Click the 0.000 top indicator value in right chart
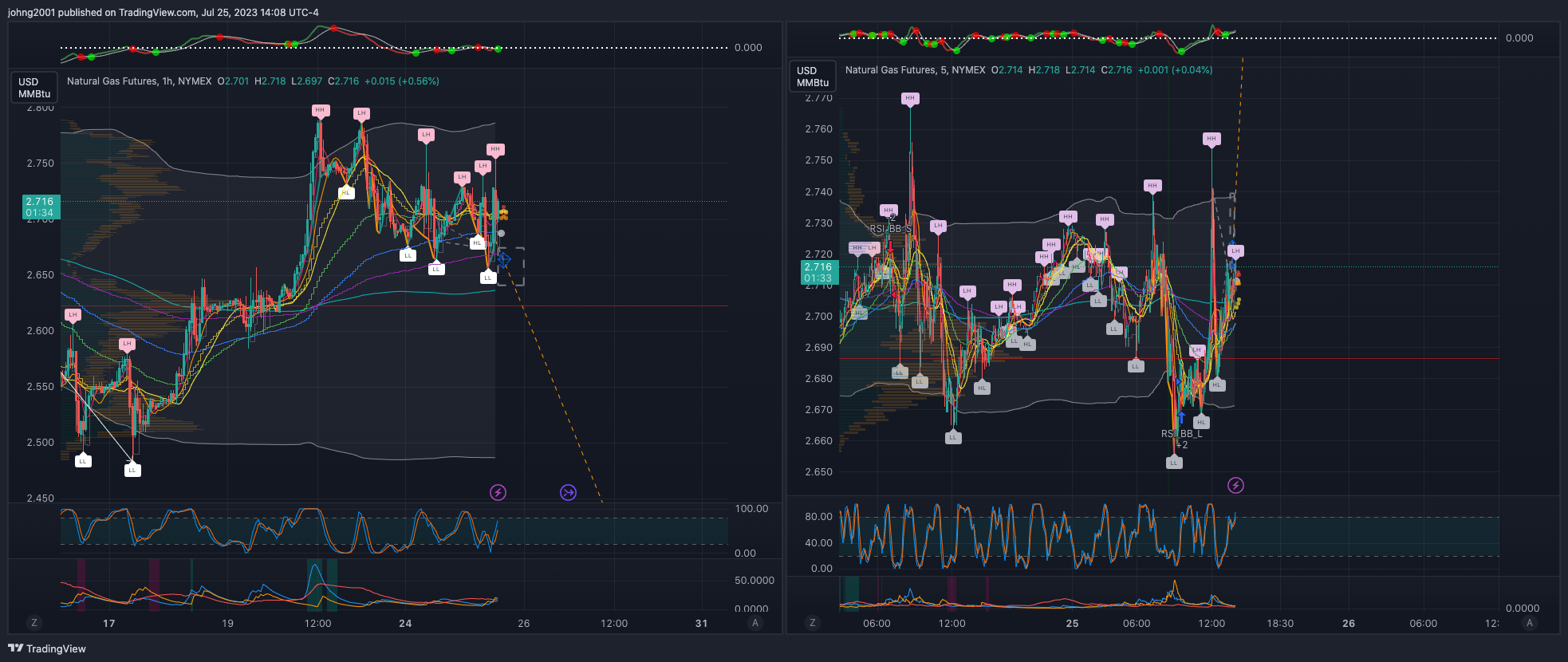The height and width of the screenshot is (662, 1568). pyautogui.click(x=1519, y=38)
